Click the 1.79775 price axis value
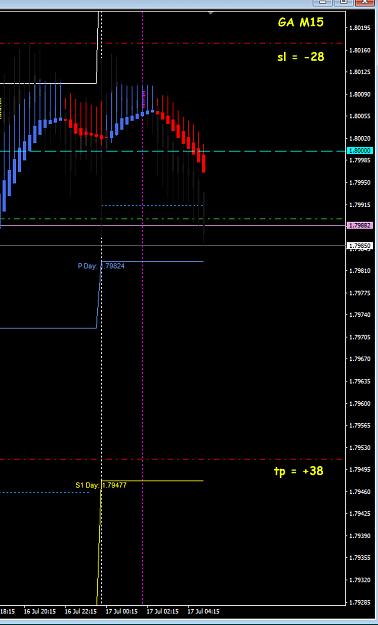Viewport: 378px width, 625px height. point(360,293)
